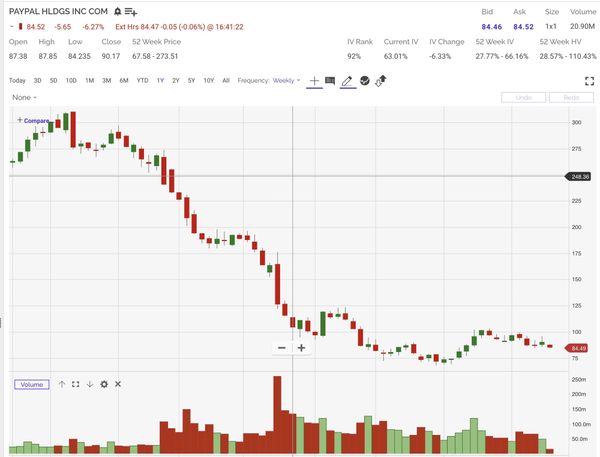
Task: Select the pencil drawing tool
Action: 348,80
